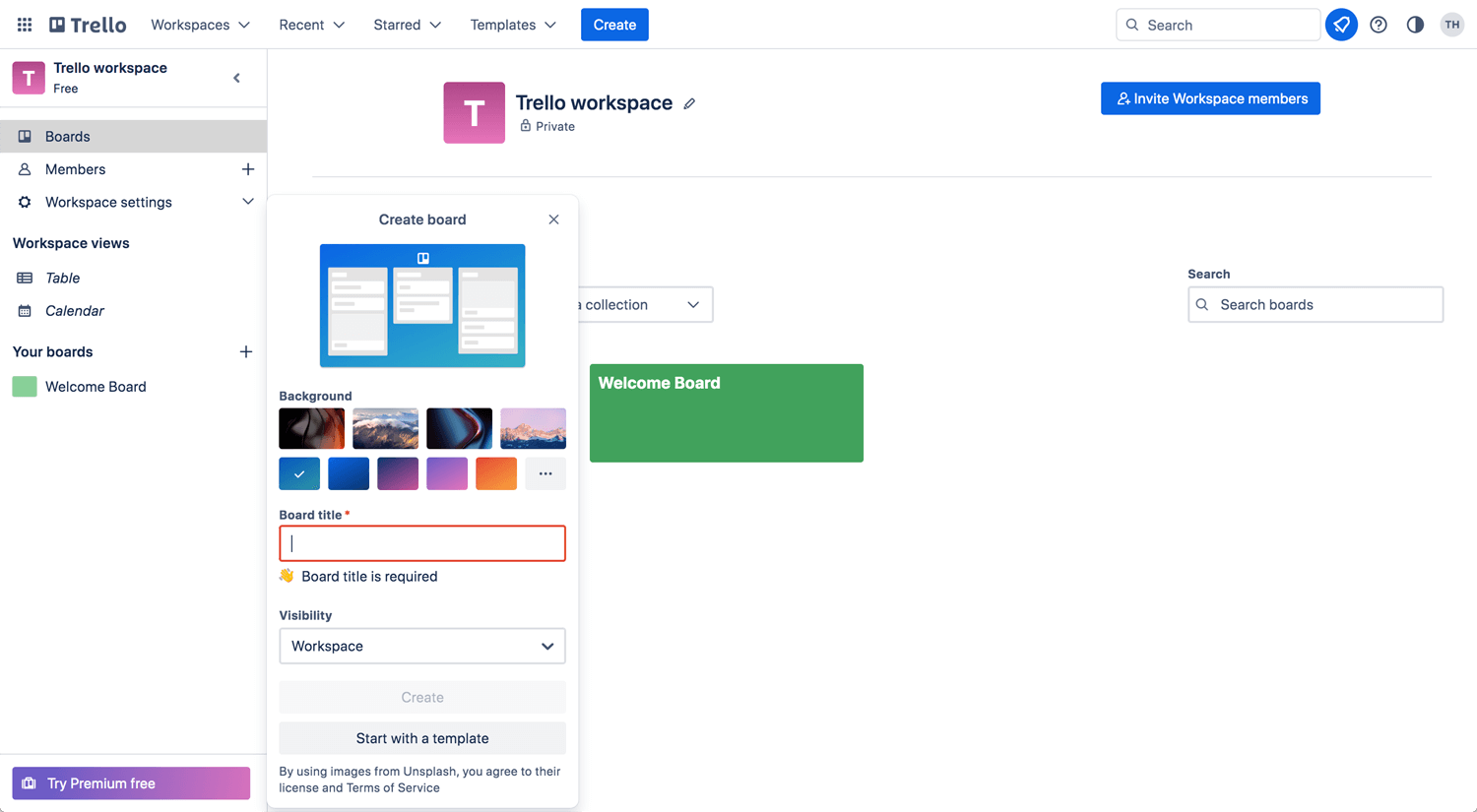Expand Workspace settings chevron
This screenshot has width=1477, height=812.
point(248,202)
